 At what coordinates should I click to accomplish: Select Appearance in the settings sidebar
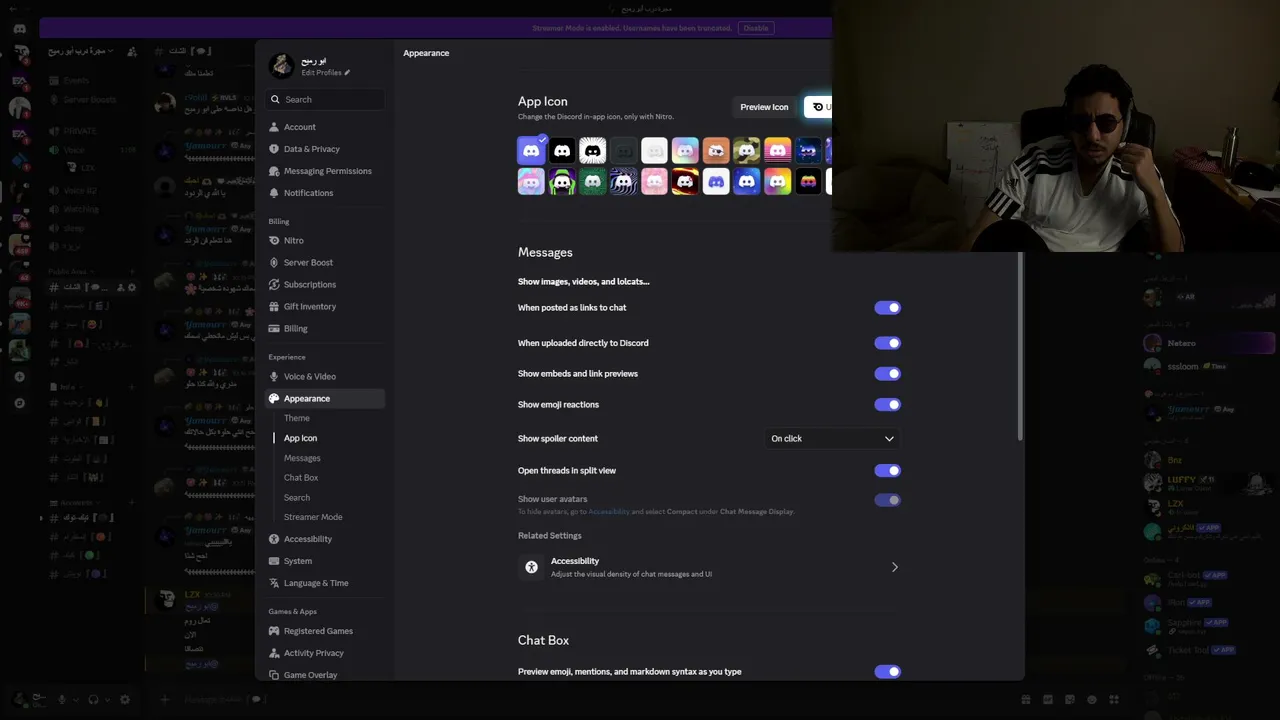[325, 399]
